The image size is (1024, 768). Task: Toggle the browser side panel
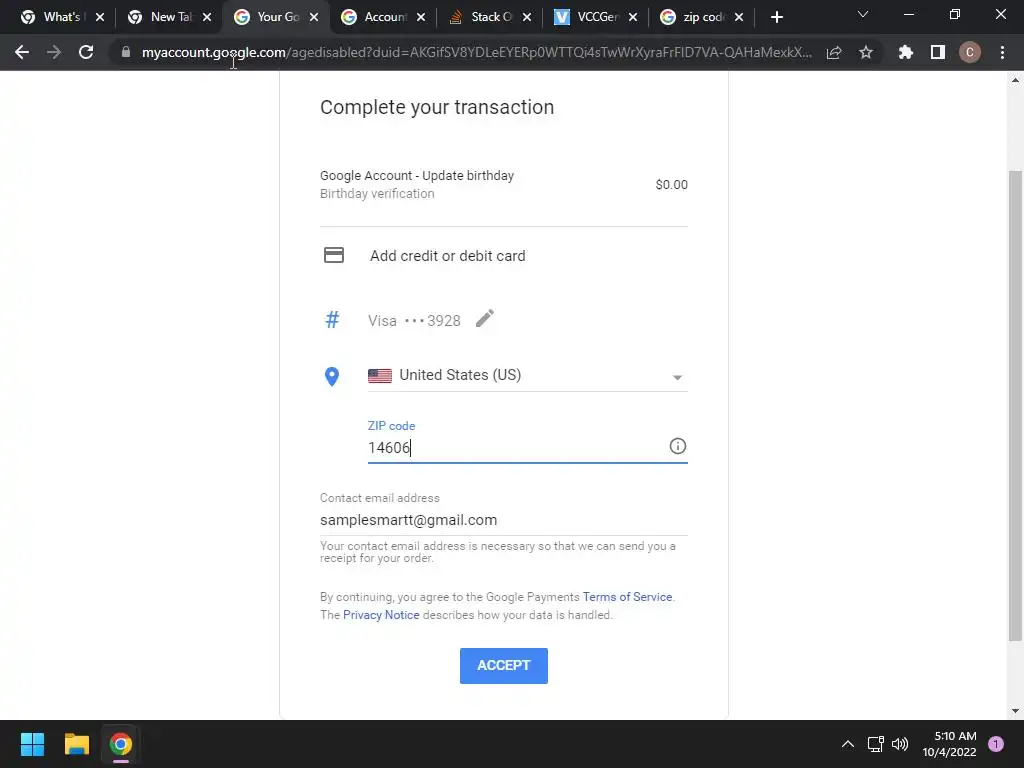click(938, 52)
